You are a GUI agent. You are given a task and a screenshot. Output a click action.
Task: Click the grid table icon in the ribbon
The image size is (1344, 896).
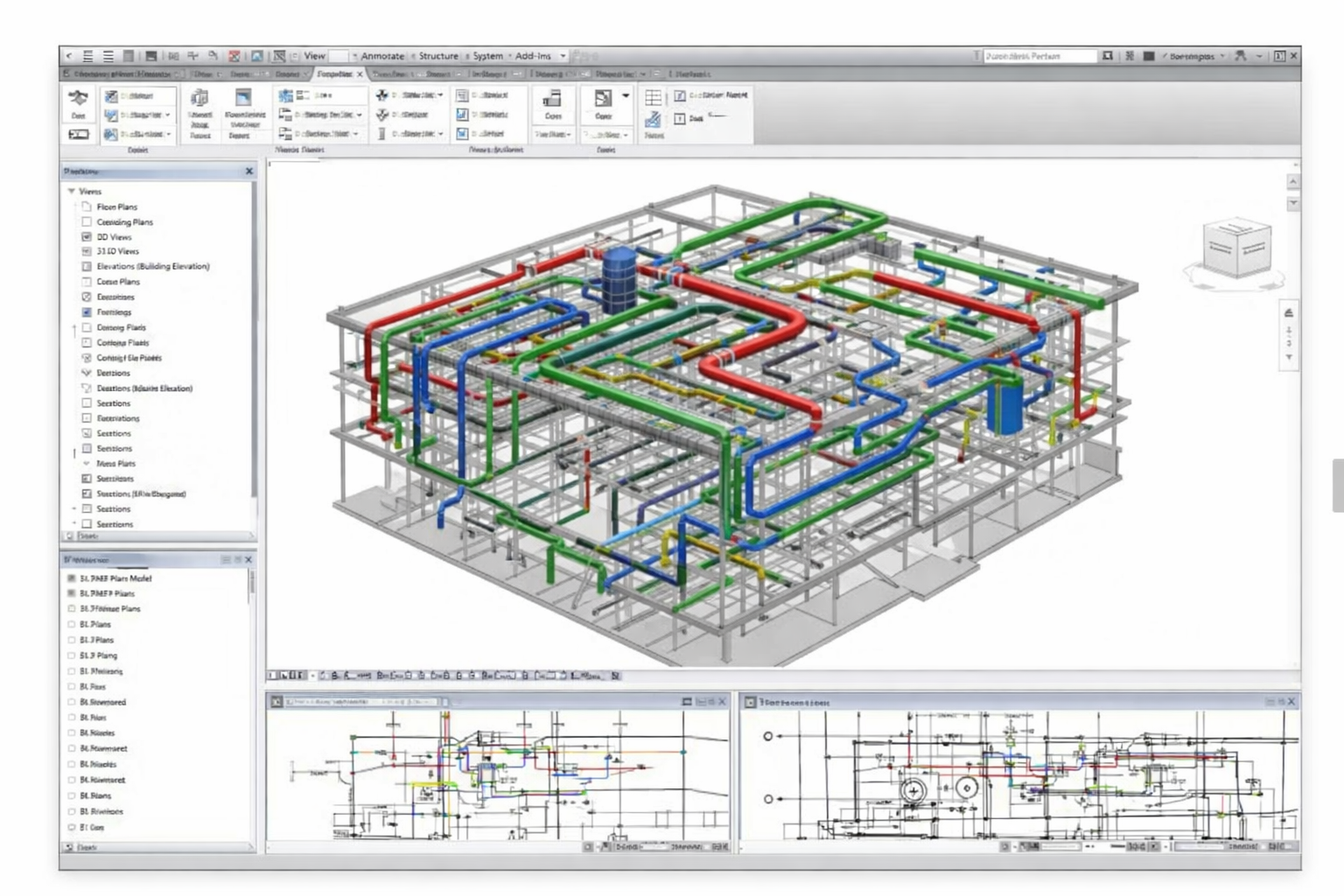(x=653, y=98)
